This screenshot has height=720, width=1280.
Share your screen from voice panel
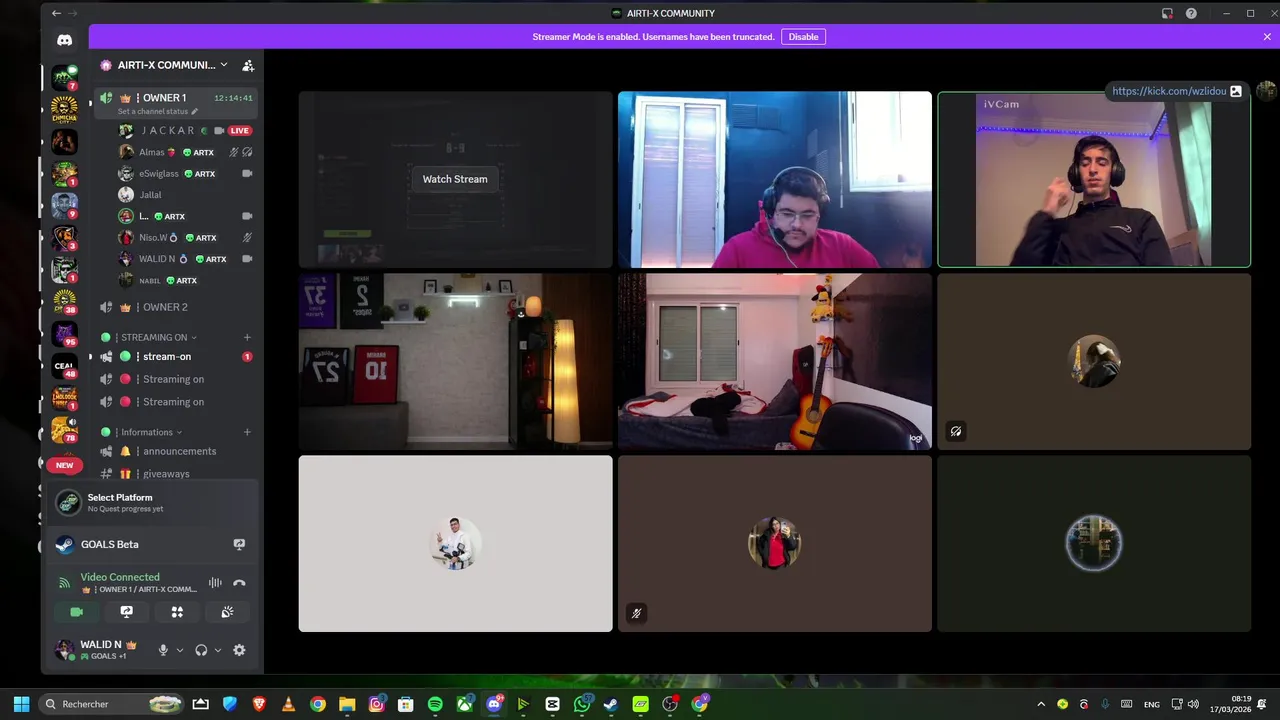pos(126,612)
